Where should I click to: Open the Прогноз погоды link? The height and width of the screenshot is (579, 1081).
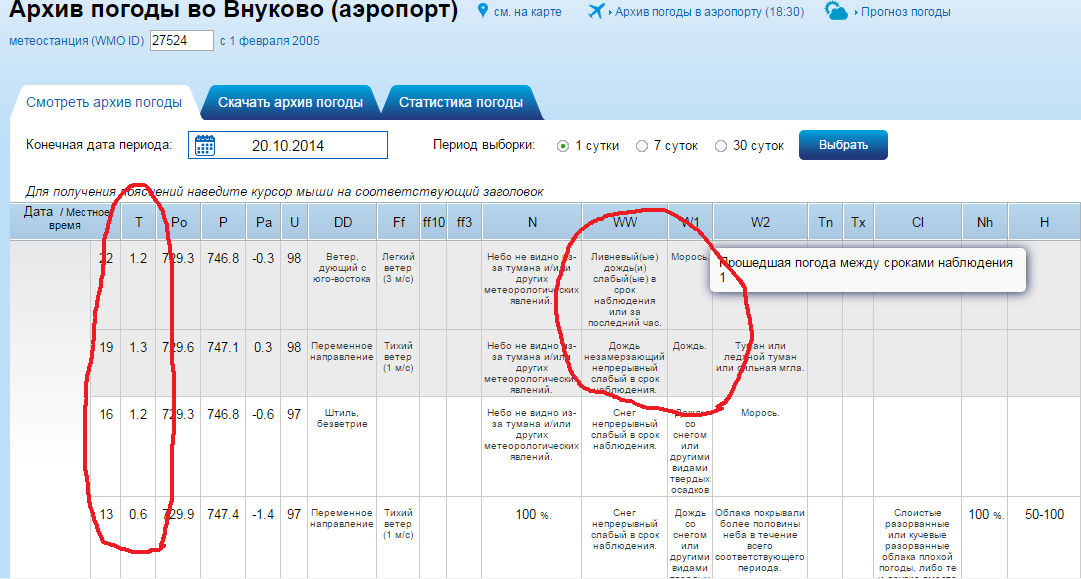coord(905,12)
